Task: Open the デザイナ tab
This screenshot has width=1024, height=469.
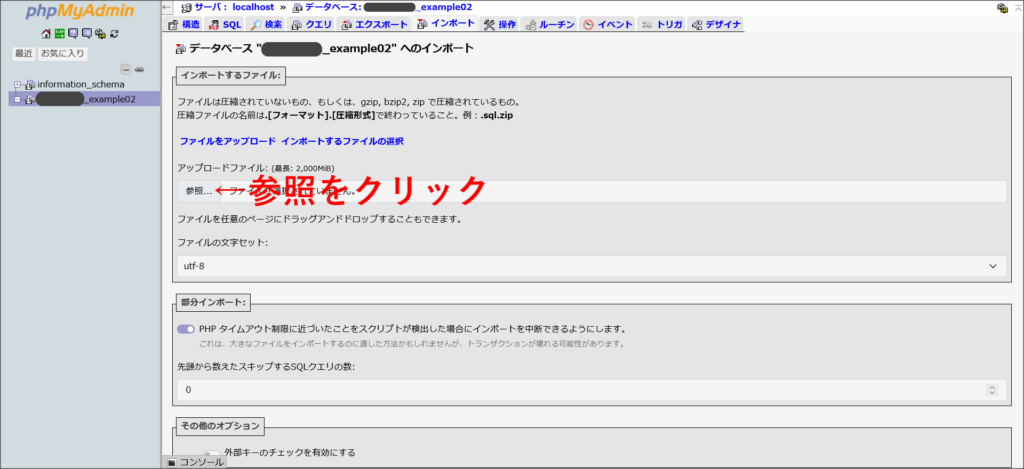Action: tap(716, 25)
